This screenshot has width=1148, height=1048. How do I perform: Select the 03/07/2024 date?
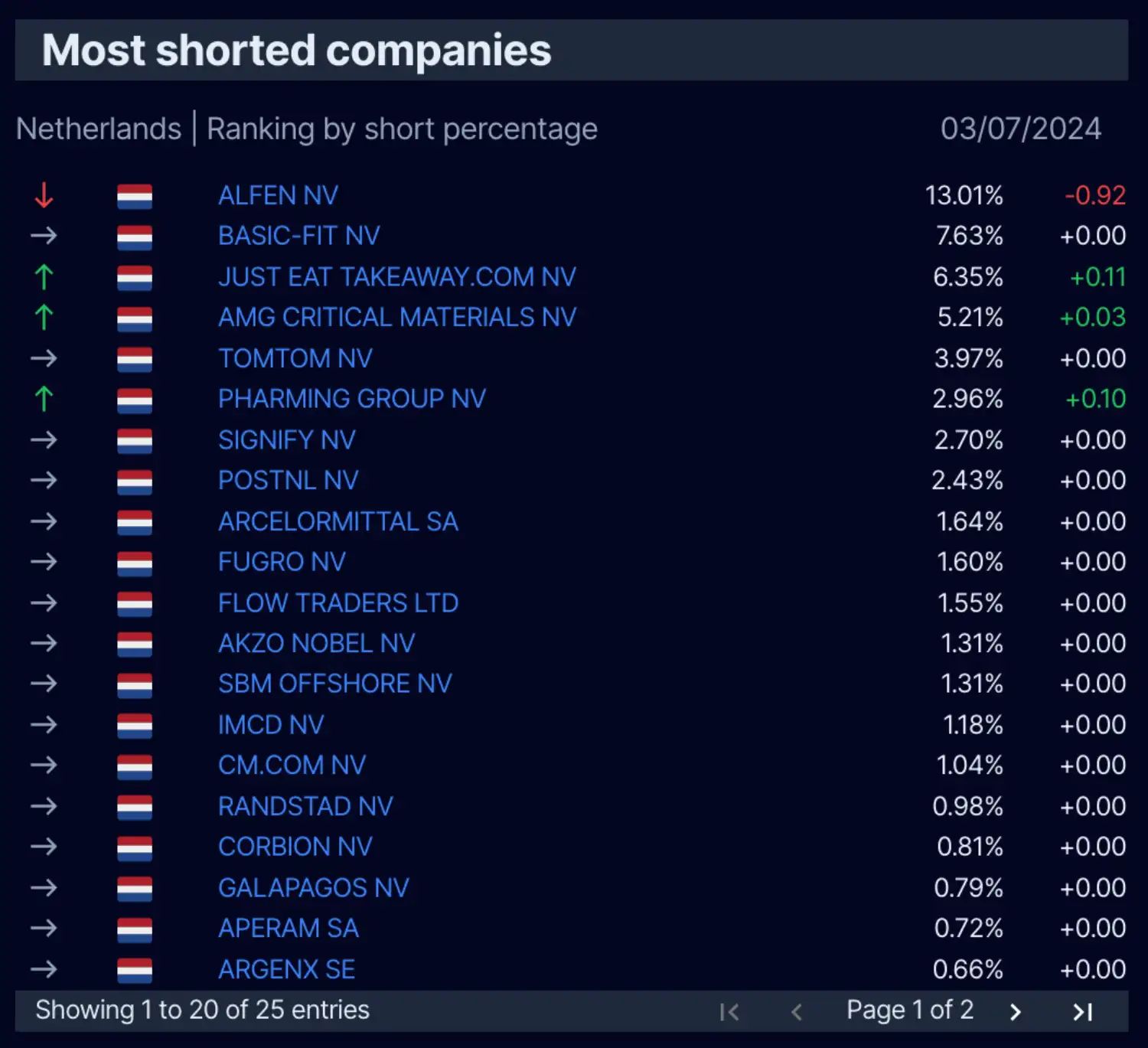coord(1021,129)
